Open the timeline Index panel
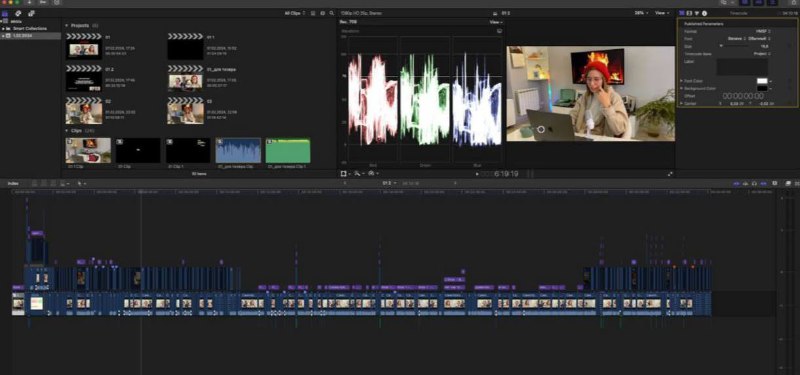The image size is (800, 375). 13,183
